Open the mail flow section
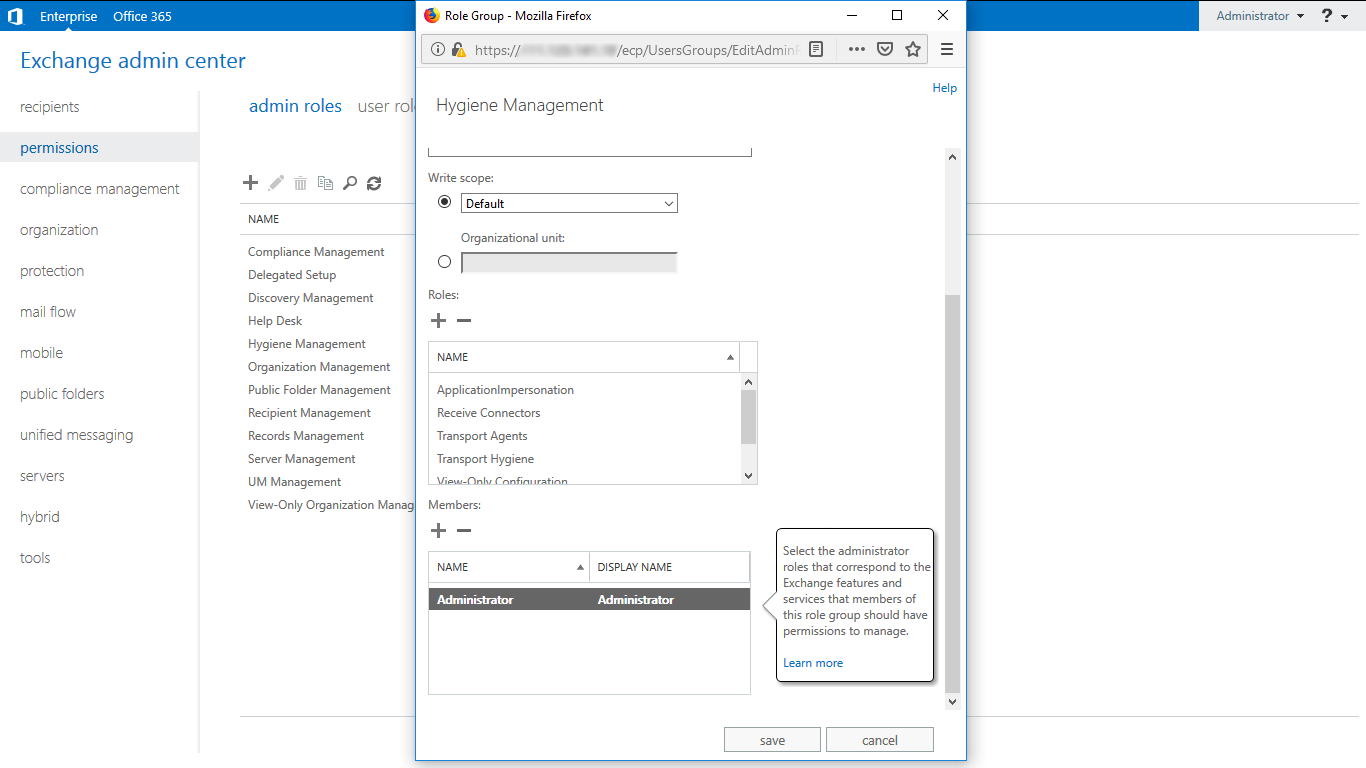Screen dimensions: 1366x768 point(48,312)
